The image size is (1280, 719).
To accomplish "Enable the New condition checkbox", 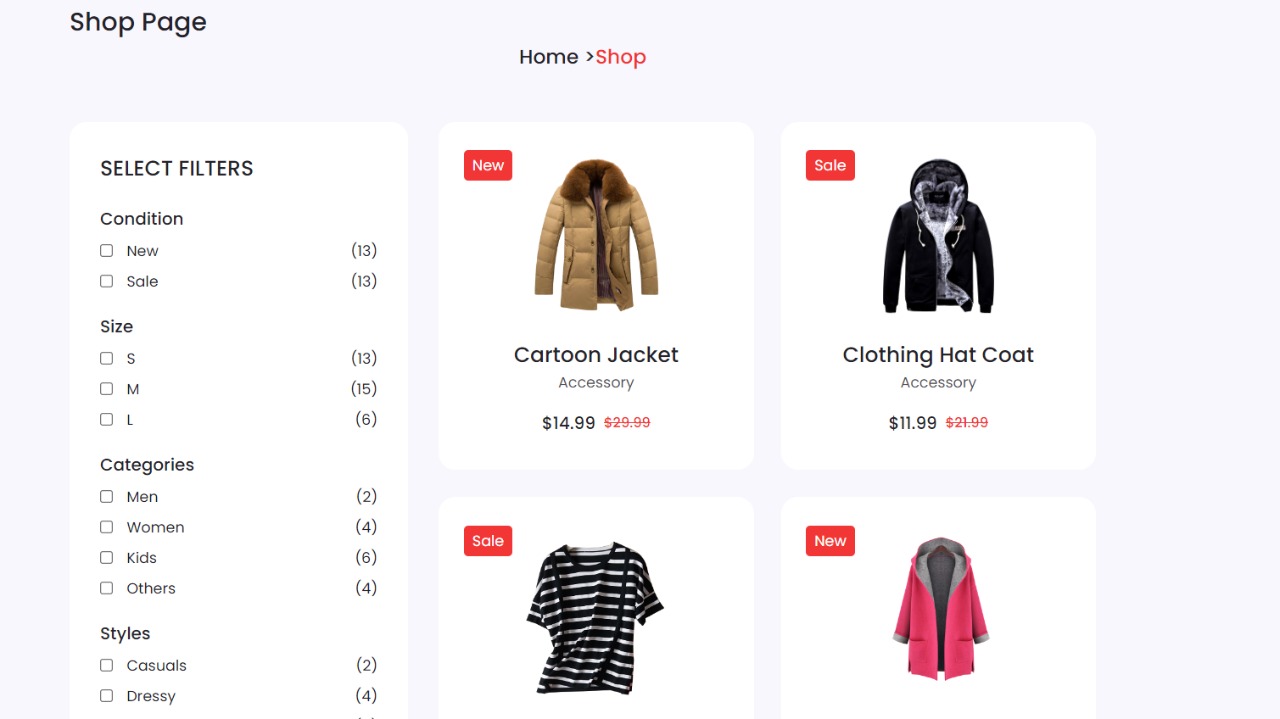I will click(107, 251).
